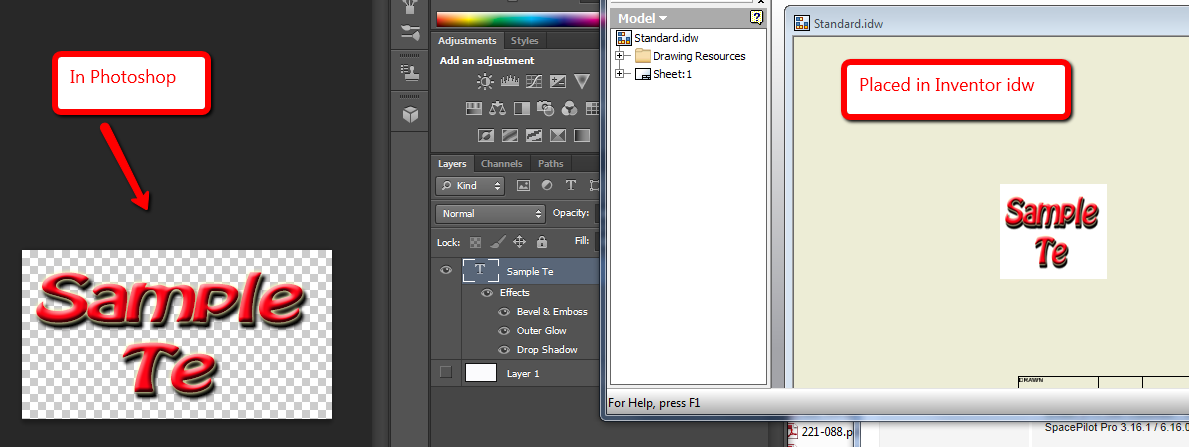
Task: Hide the Drop Shadow effect
Action: tap(504, 350)
